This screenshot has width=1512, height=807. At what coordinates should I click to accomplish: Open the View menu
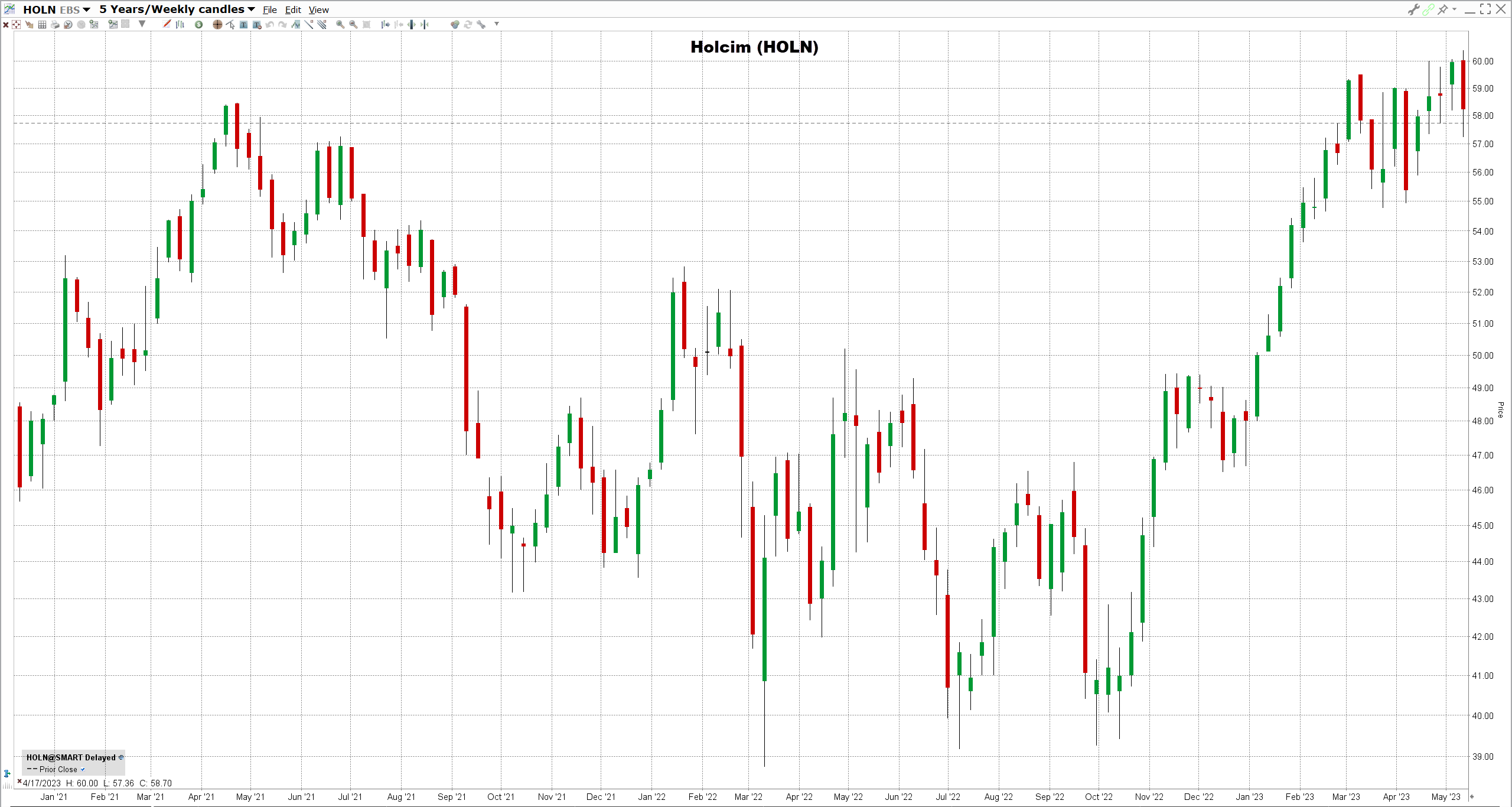(319, 10)
